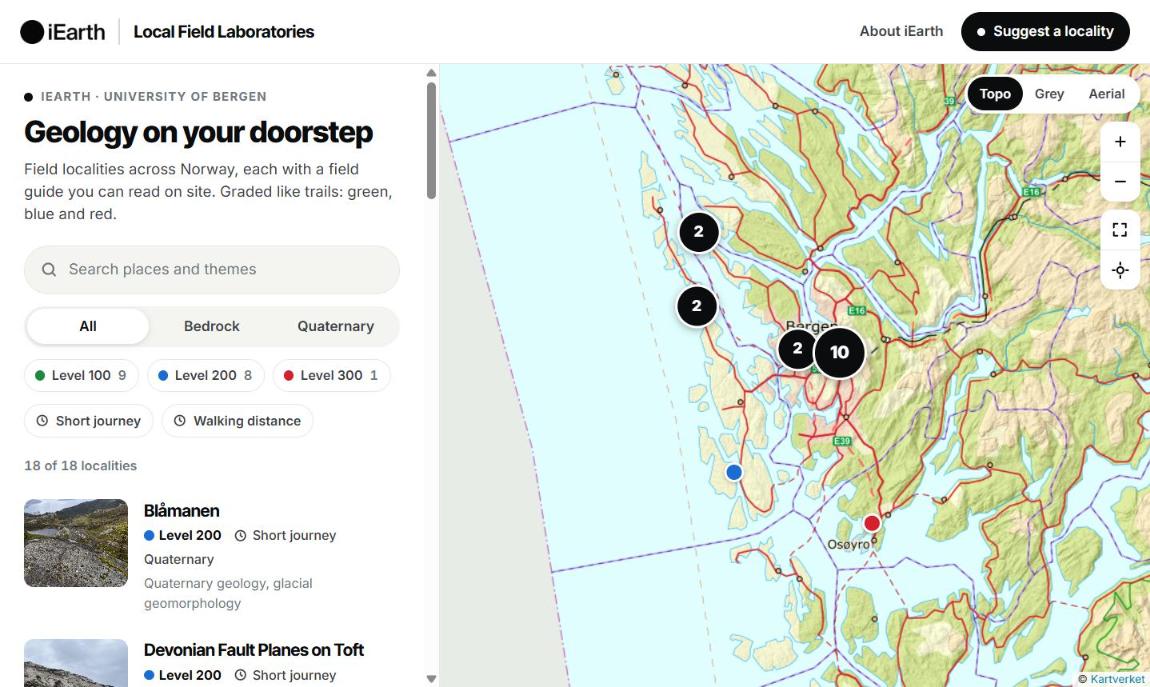
Task: Expand the western coast cluster labeled 2
Action: coord(697,306)
